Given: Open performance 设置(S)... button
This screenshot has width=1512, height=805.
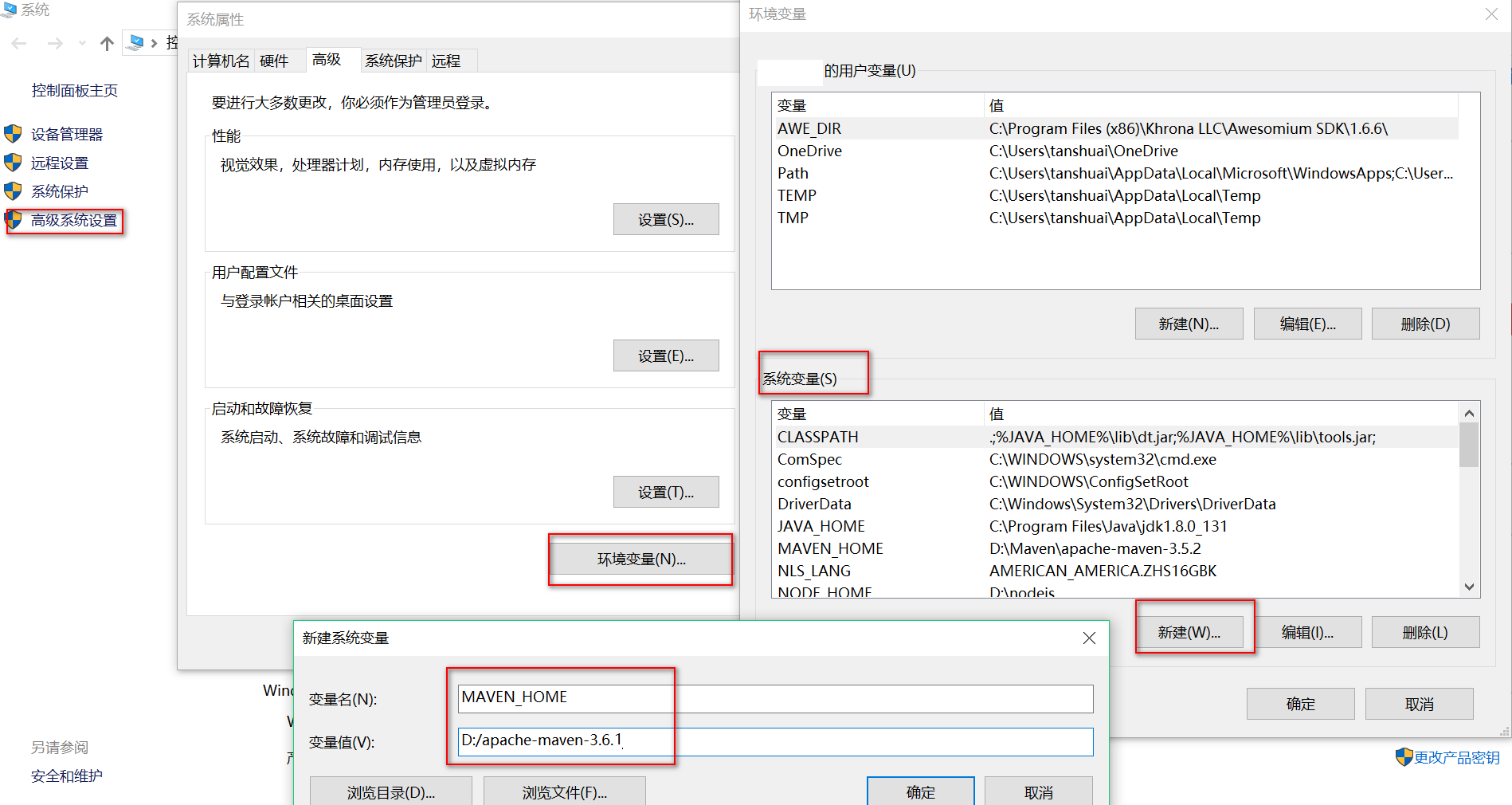Looking at the screenshot, I should click(x=666, y=219).
